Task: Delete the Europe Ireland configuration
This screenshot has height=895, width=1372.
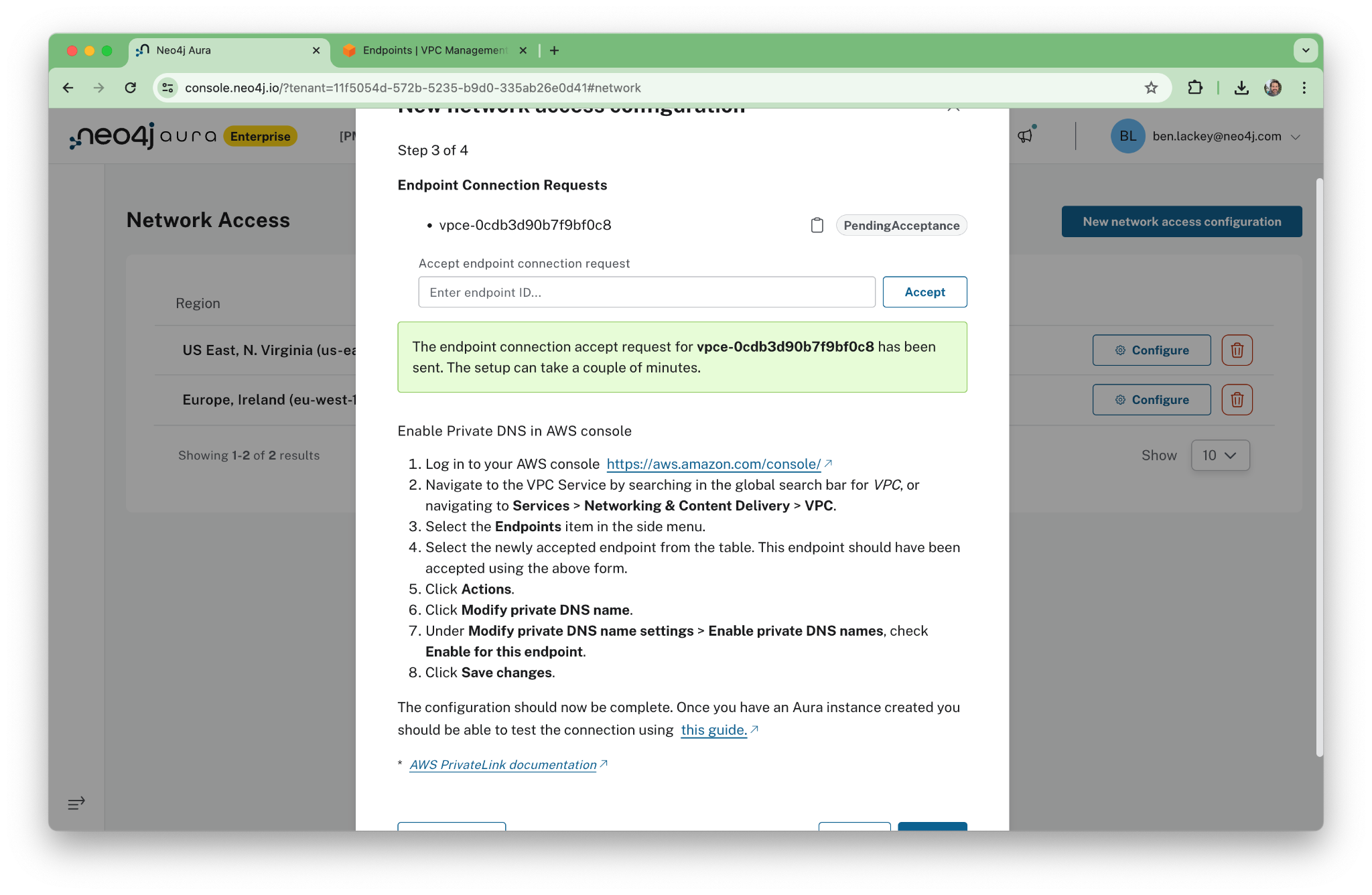Action: pyautogui.click(x=1237, y=400)
